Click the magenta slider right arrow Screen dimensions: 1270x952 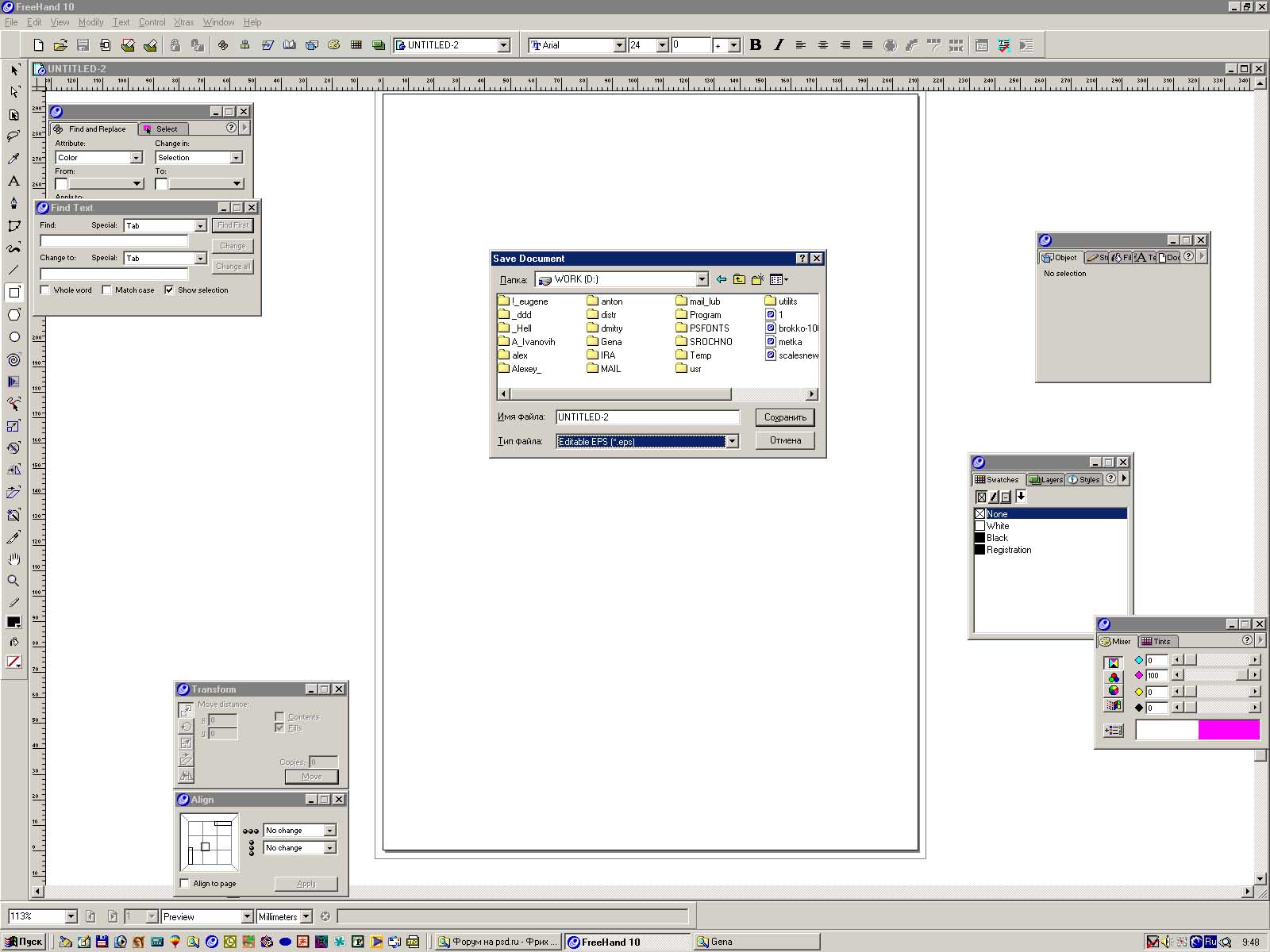point(1255,675)
